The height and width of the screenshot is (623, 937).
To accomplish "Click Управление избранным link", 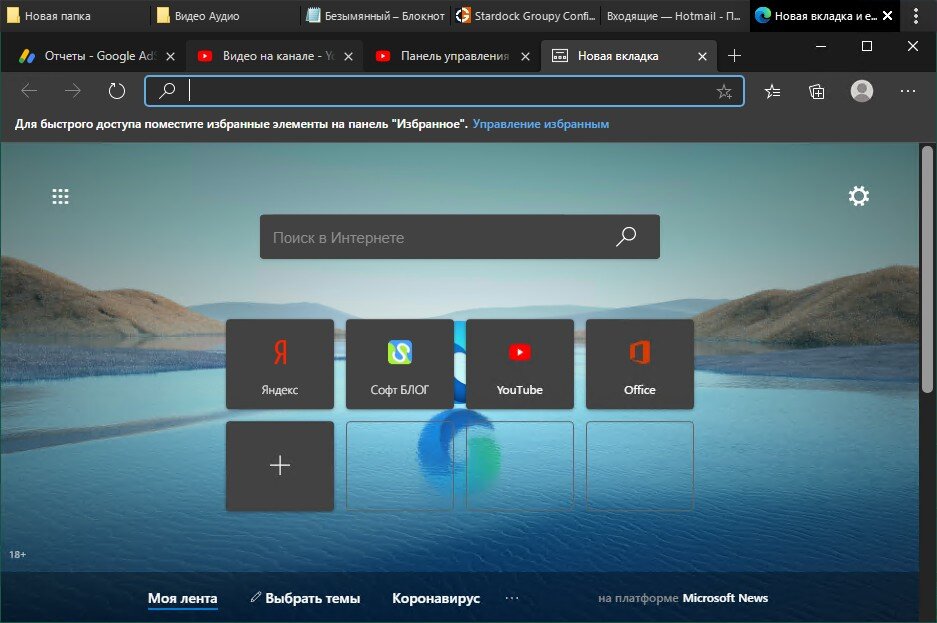I will coord(541,124).
